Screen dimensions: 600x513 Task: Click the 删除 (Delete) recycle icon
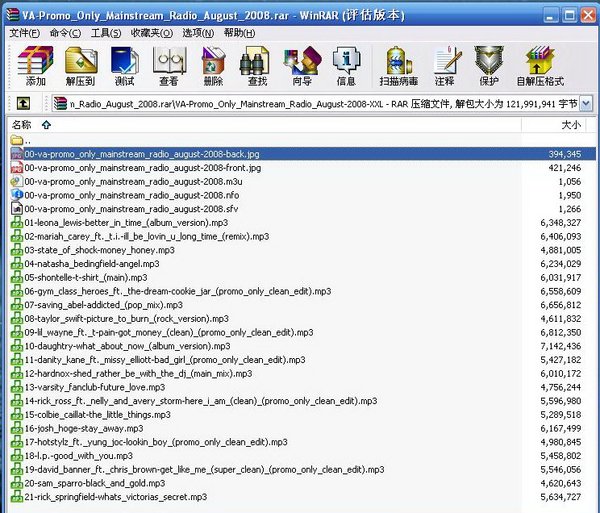213,60
